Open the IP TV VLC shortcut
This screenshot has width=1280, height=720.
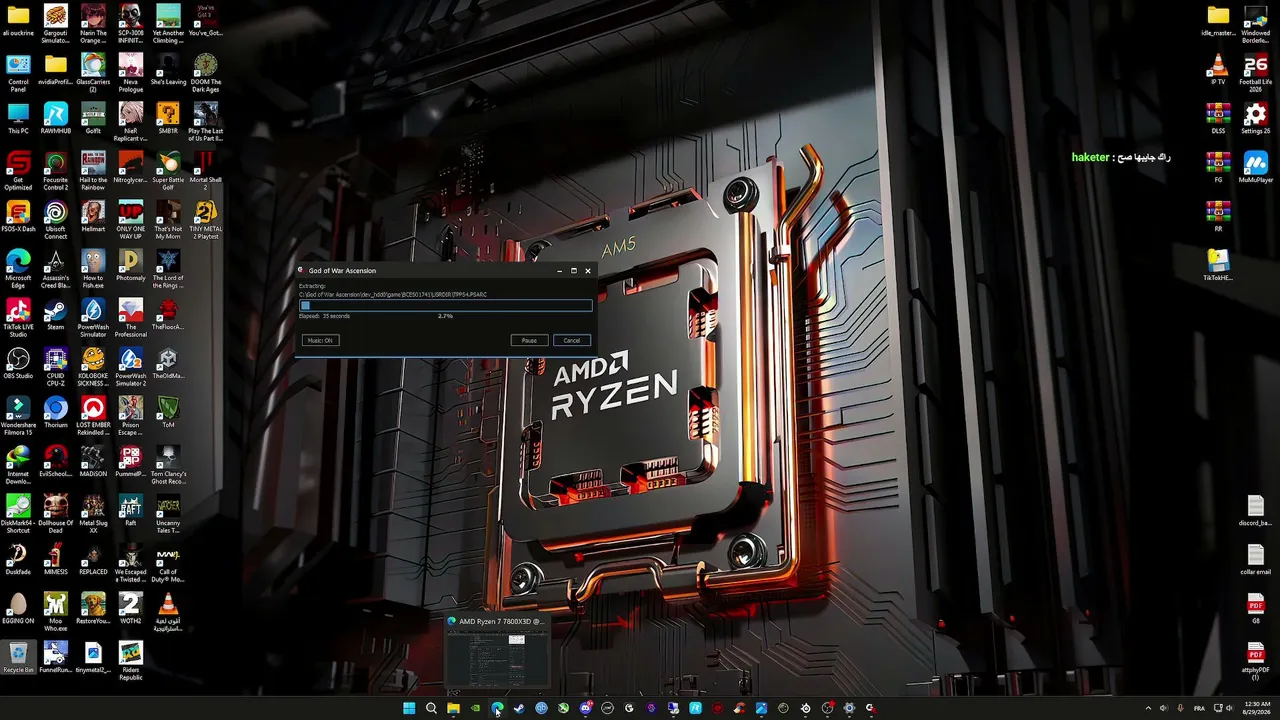[x=1218, y=69]
